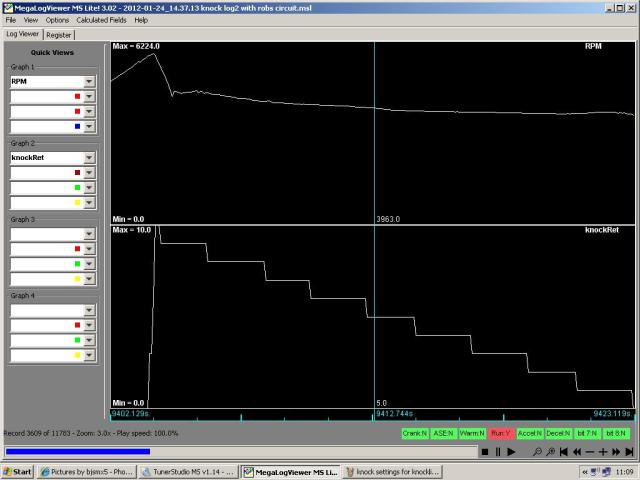The height and width of the screenshot is (480, 640).
Task: Click the blue playback progress bar
Action: [78, 451]
